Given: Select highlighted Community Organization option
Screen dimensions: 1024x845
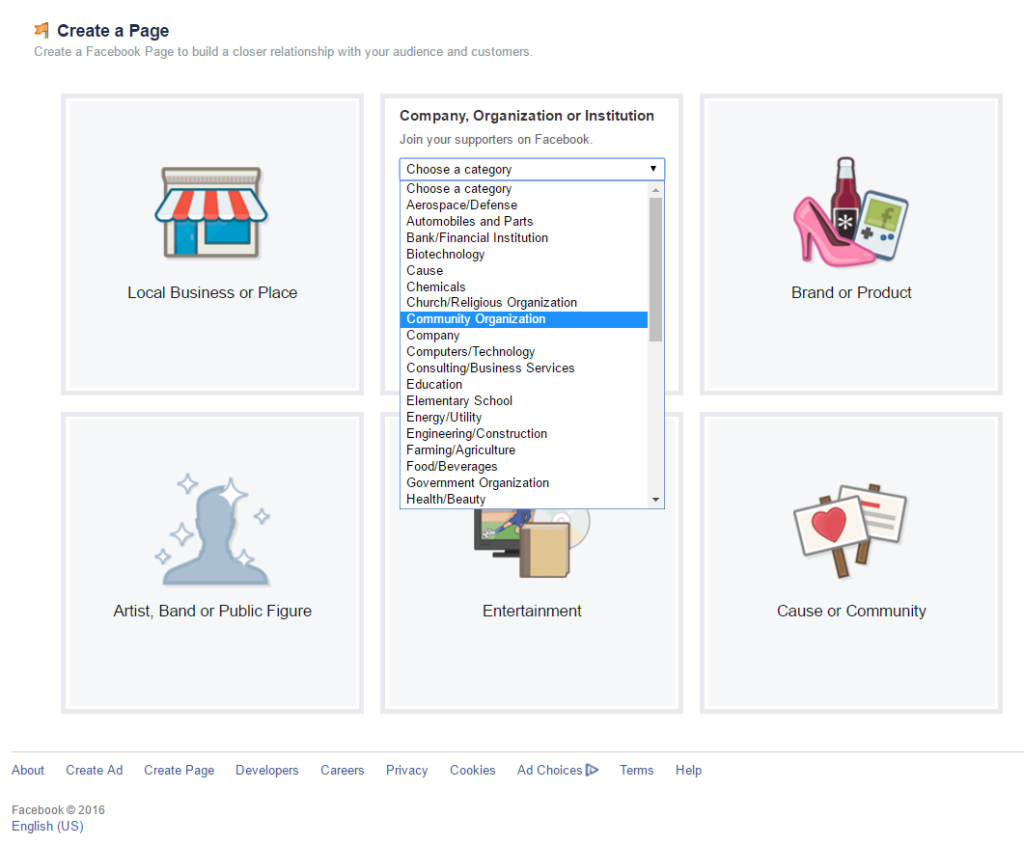Looking at the screenshot, I should 524,319.
